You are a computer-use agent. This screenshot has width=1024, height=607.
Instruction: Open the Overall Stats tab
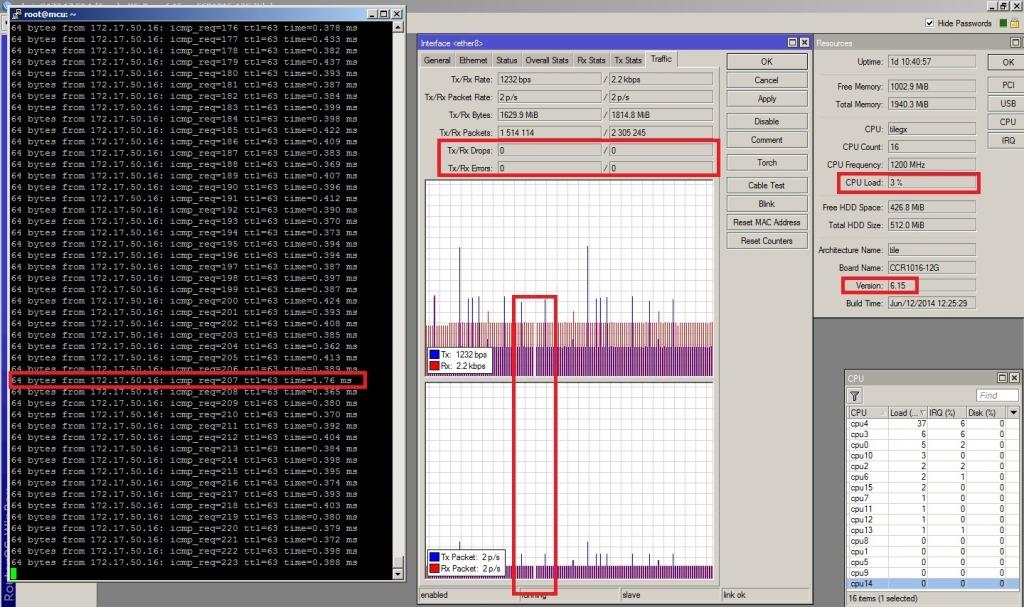[547, 60]
